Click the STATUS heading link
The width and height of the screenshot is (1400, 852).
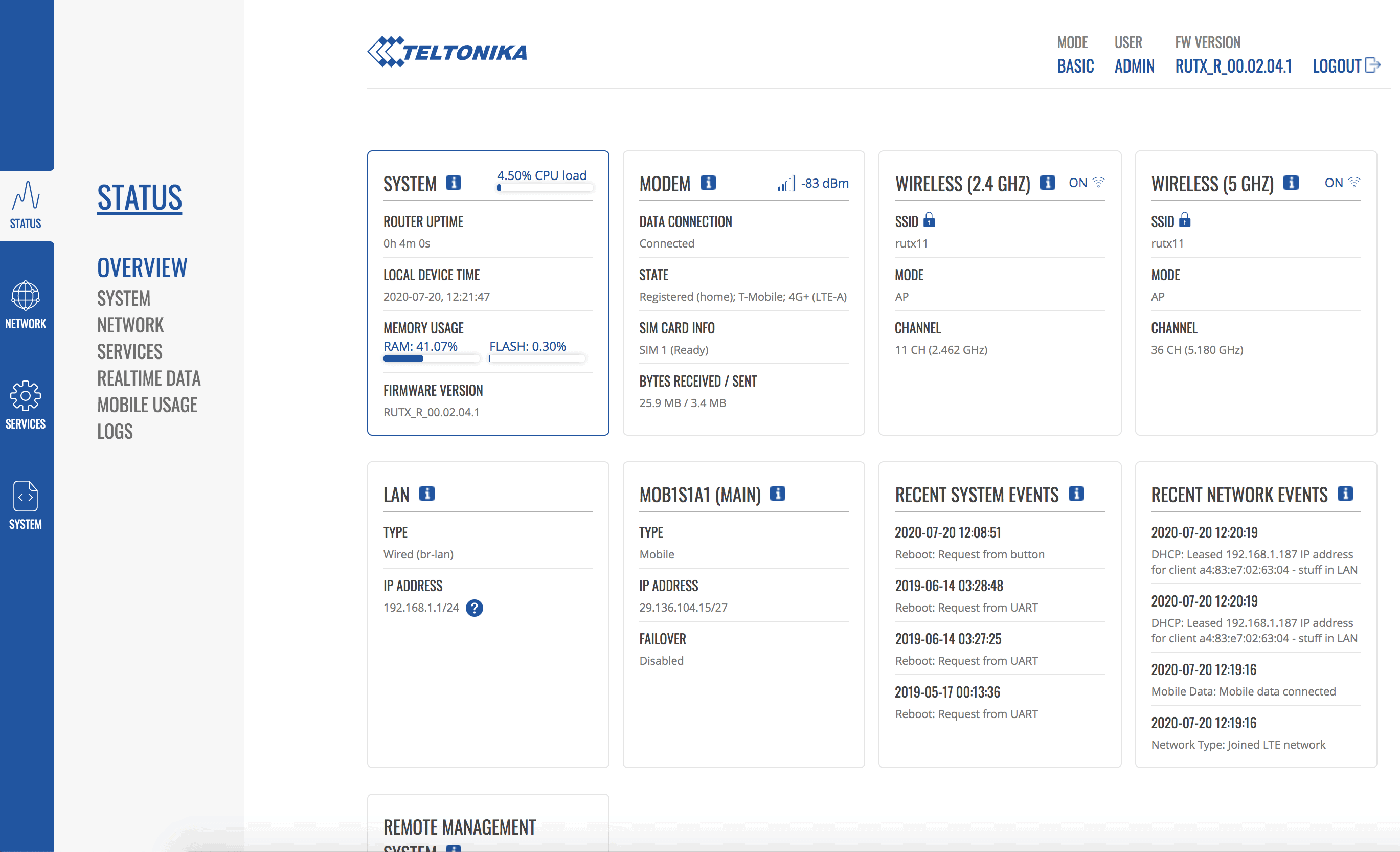140,198
